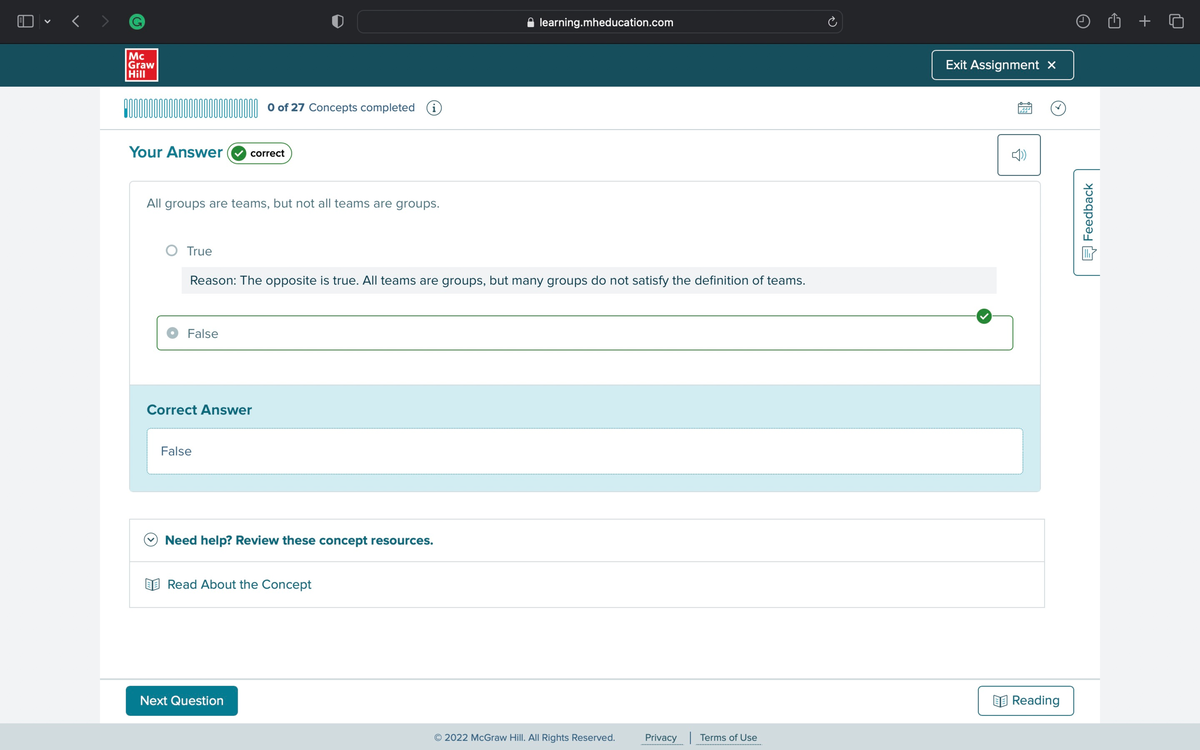Collapse the Need help concept resources section

[151, 540]
